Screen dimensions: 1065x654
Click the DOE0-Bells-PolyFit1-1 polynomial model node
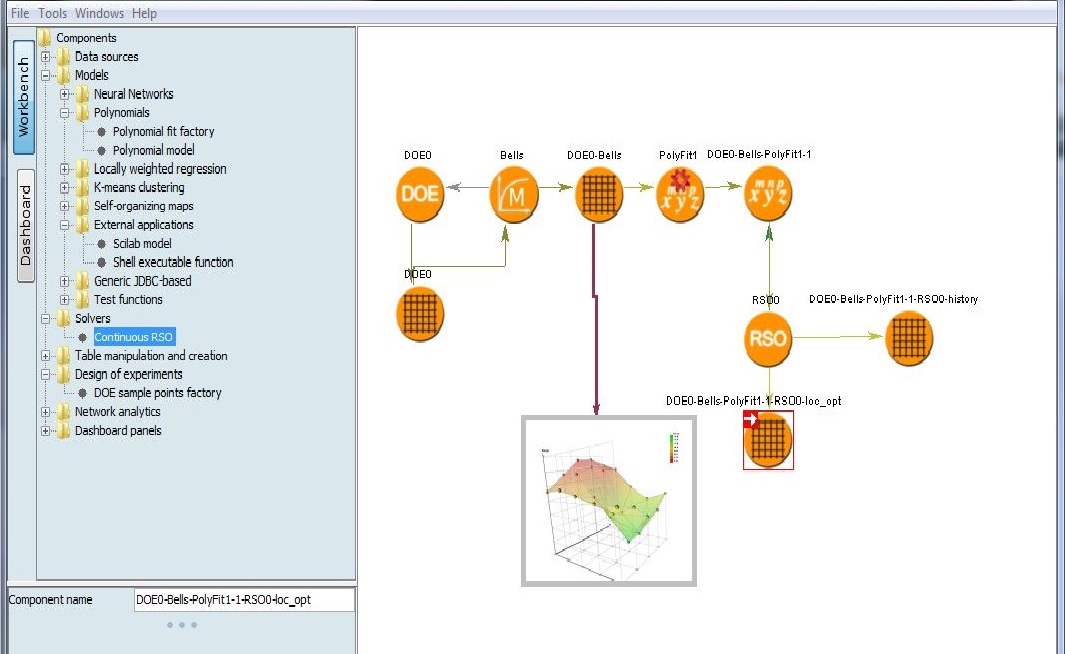[768, 194]
